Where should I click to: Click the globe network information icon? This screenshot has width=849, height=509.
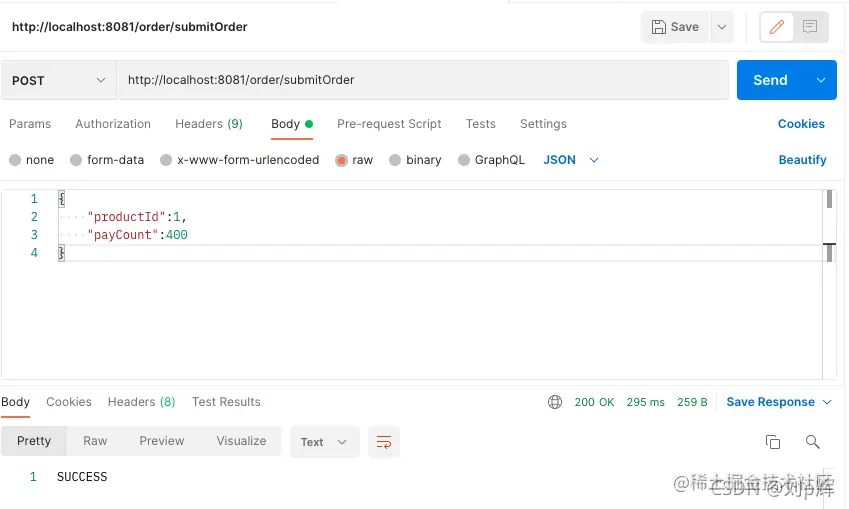[554, 402]
